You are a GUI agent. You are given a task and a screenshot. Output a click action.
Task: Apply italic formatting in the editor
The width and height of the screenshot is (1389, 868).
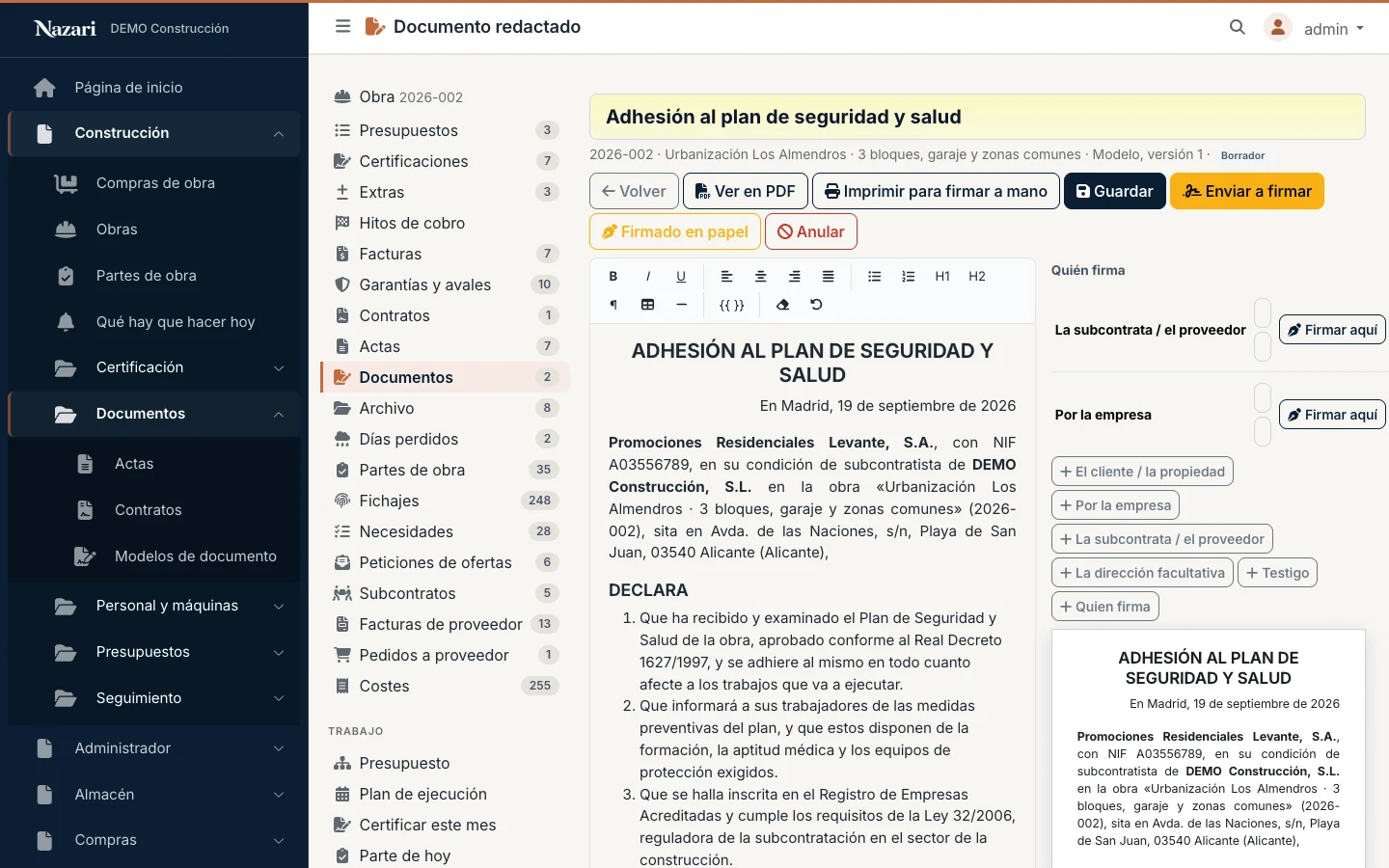pos(647,276)
